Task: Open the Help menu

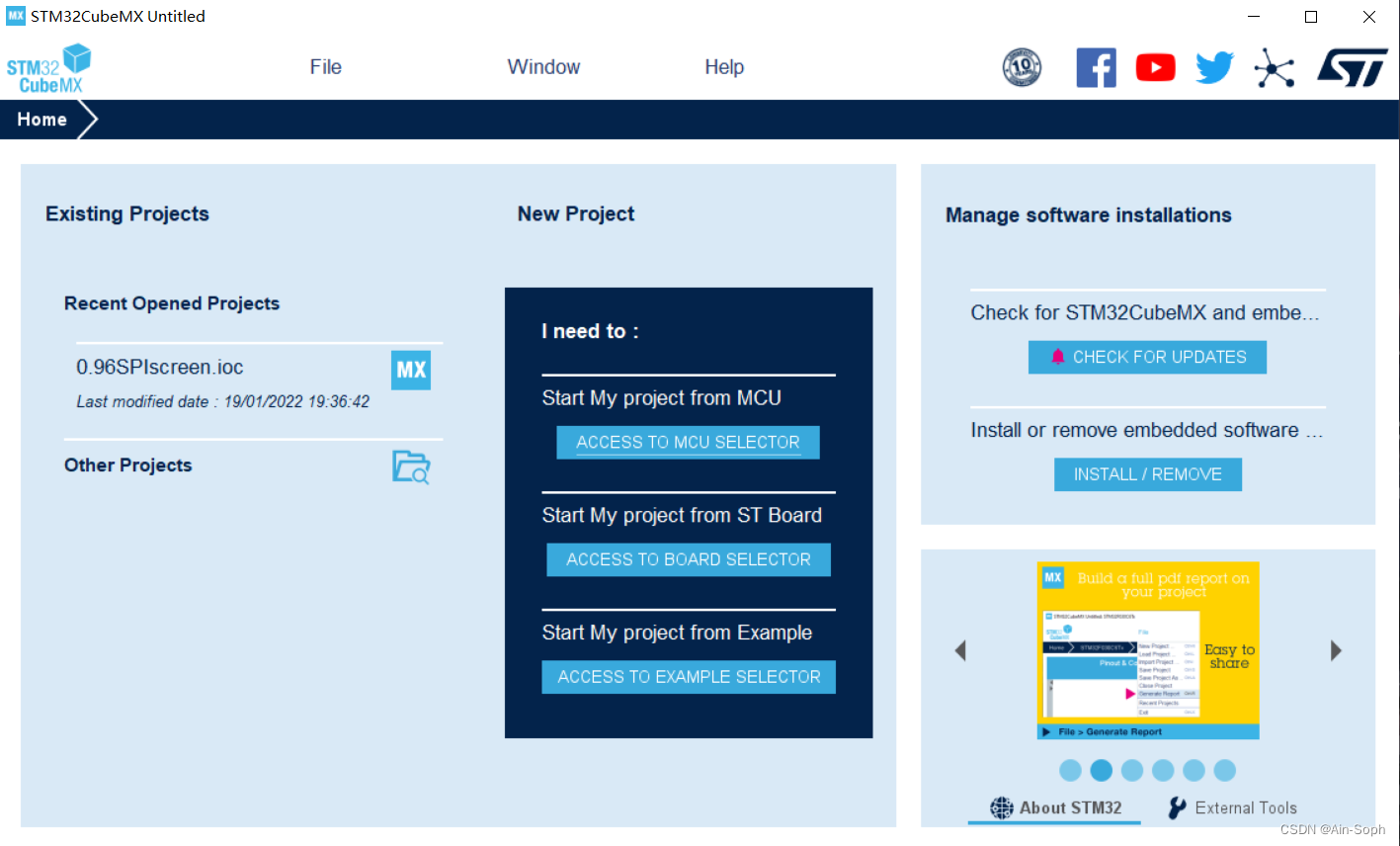Action: coord(724,66)
